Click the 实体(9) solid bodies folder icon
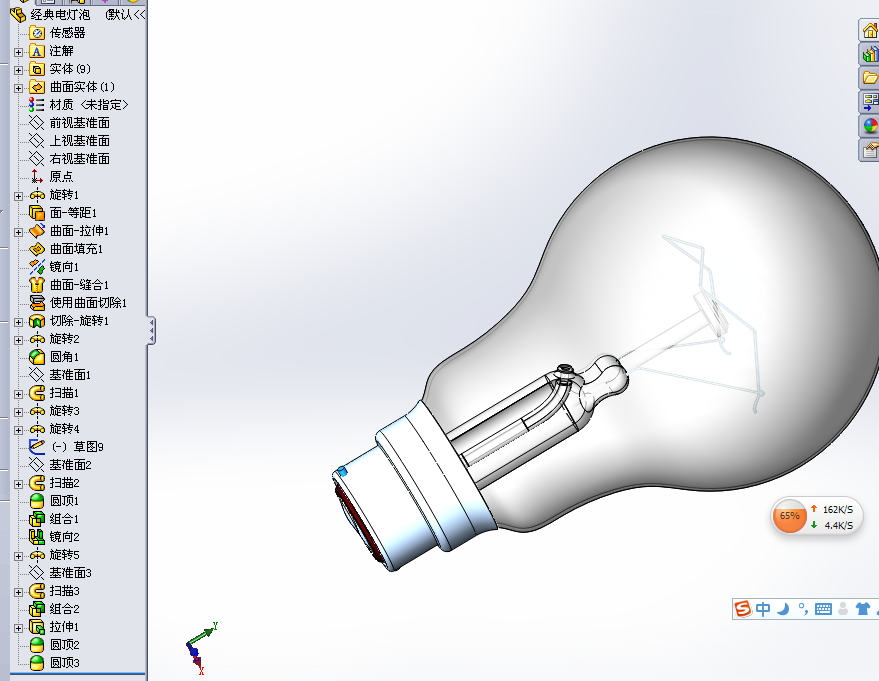This screenshot has height=681, width=879. (37, 69)
